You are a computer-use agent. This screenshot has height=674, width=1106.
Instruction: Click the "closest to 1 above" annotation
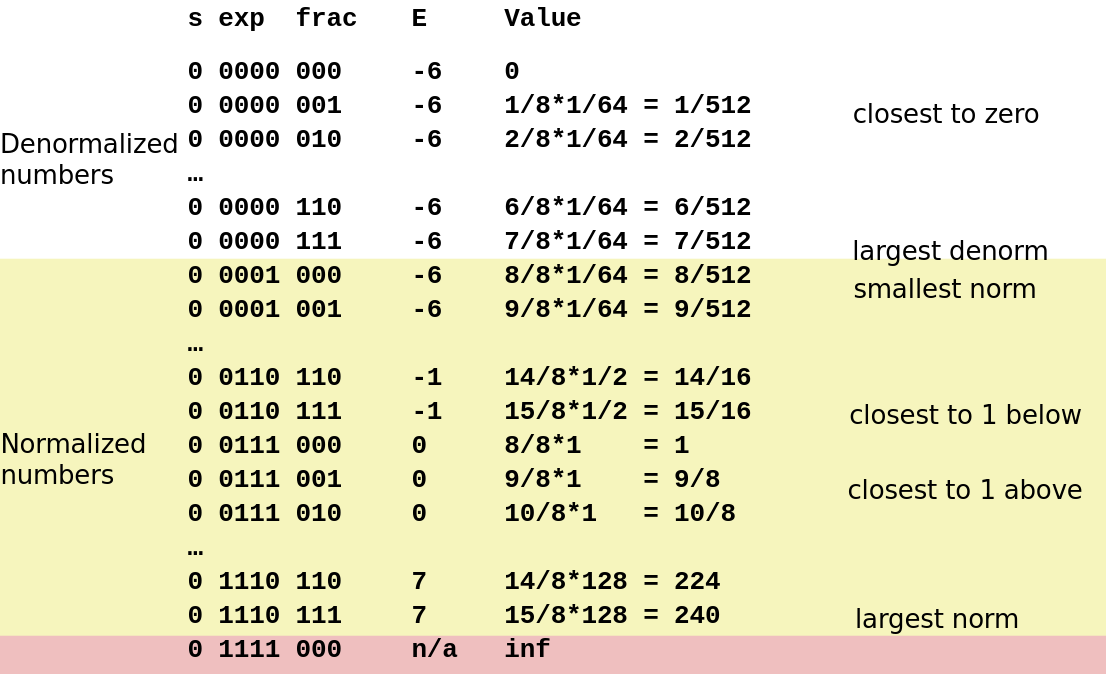click(x=964, y=490)
